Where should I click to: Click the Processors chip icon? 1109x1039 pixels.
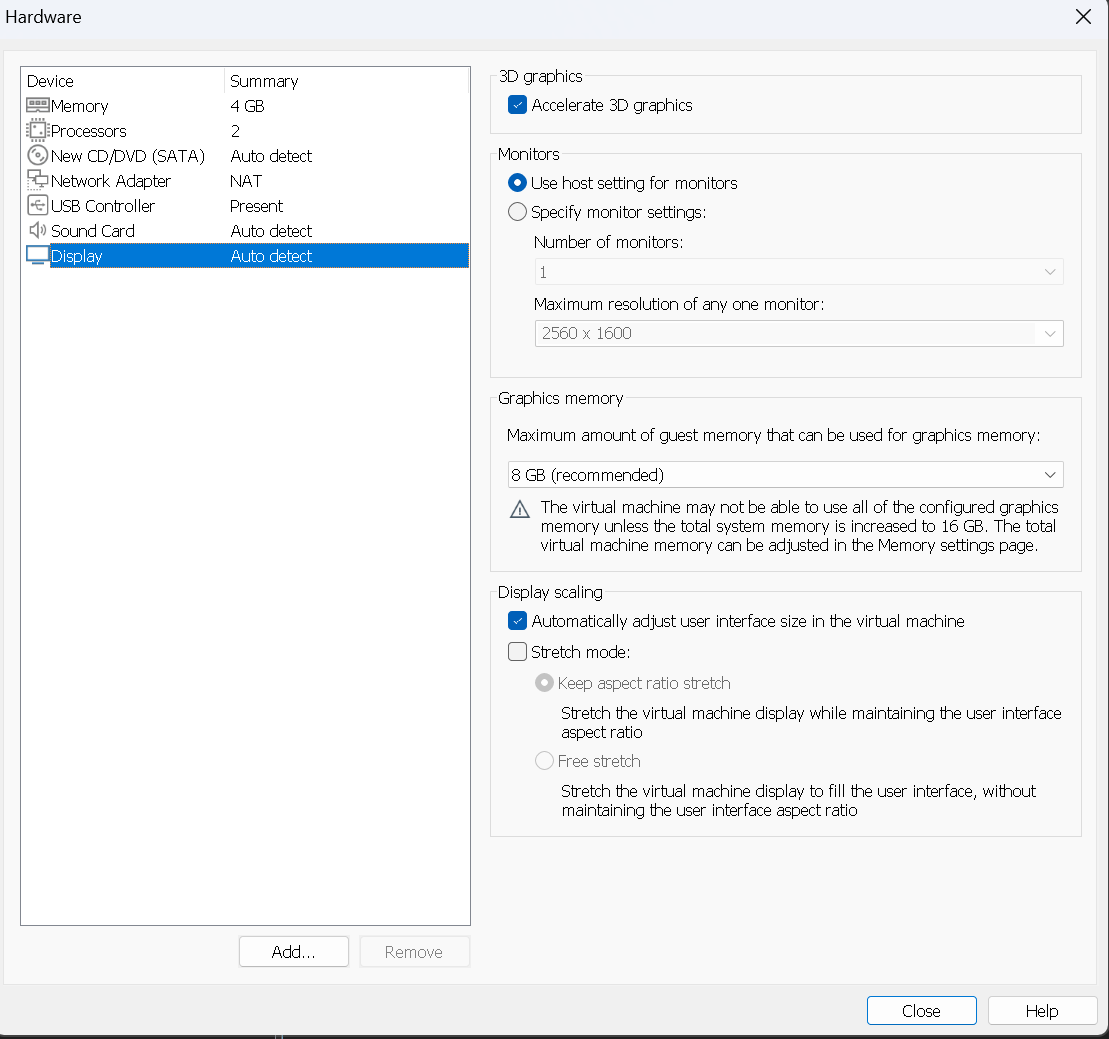click(x=37, y=131)
